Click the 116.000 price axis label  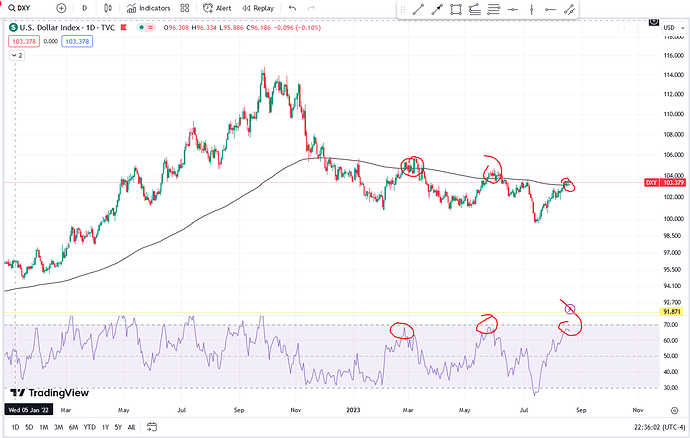pyautogui.click(x=673, y=56)
